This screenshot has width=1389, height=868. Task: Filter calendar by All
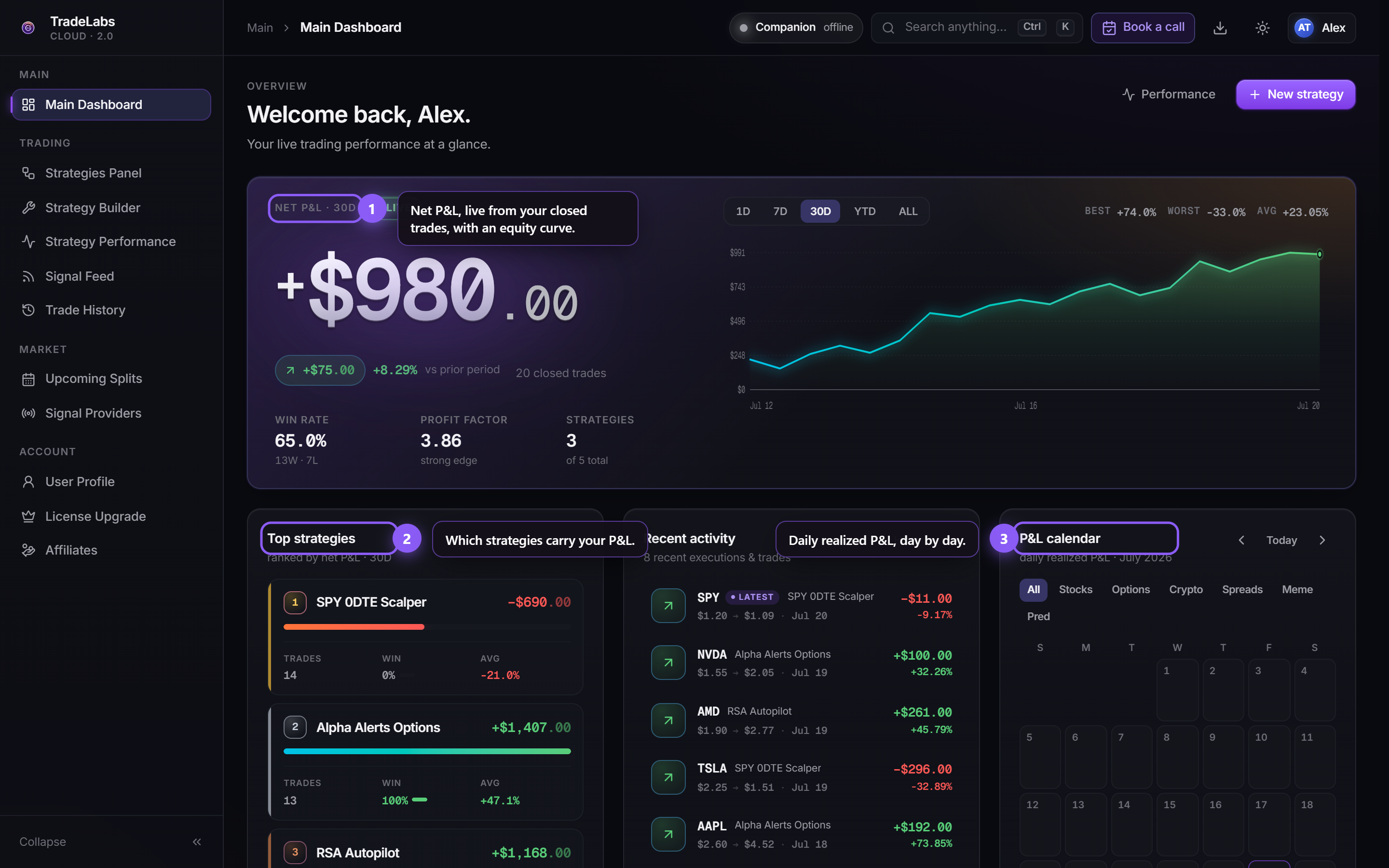[x=1033, y=590]
